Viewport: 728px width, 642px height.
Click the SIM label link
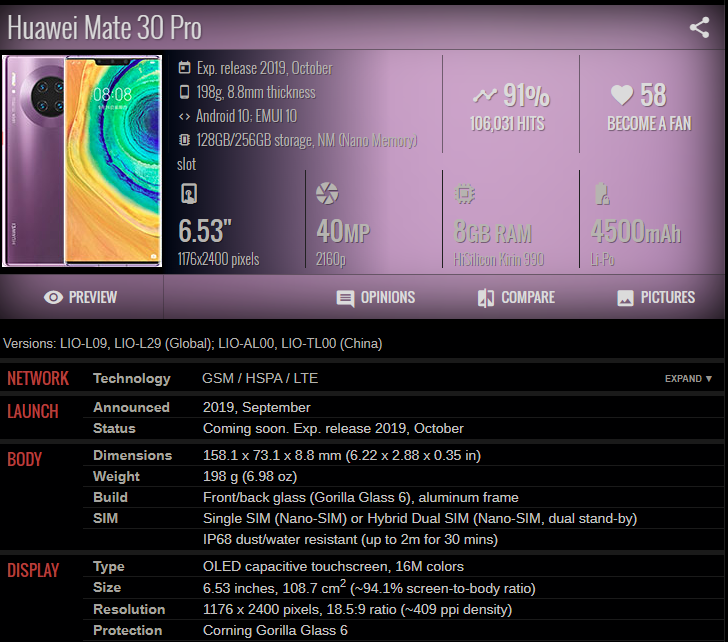pyautogui.click(x=105, y=518)
